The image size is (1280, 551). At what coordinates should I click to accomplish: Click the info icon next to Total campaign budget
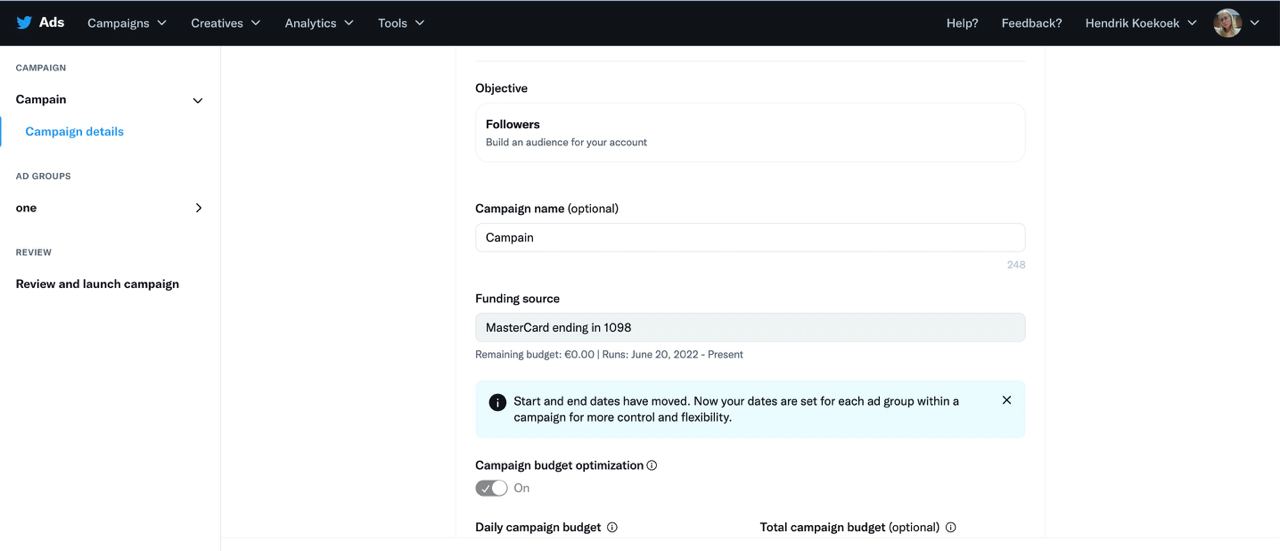951,527
